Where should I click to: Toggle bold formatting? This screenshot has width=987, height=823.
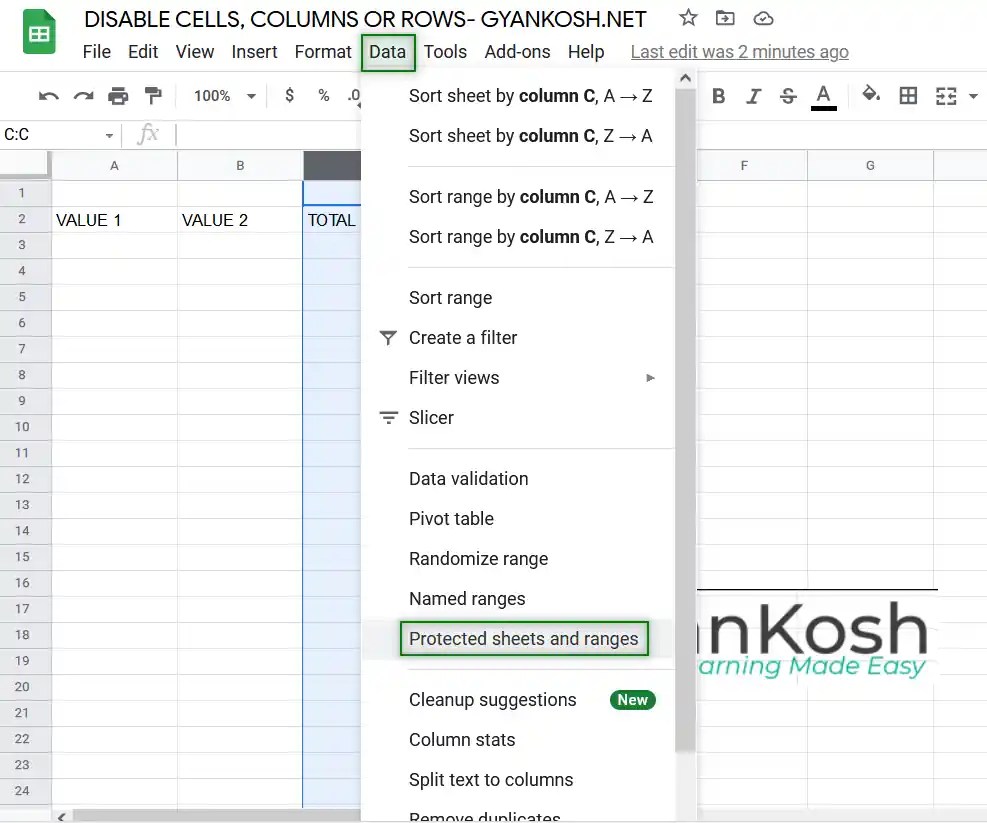[718, 95]
